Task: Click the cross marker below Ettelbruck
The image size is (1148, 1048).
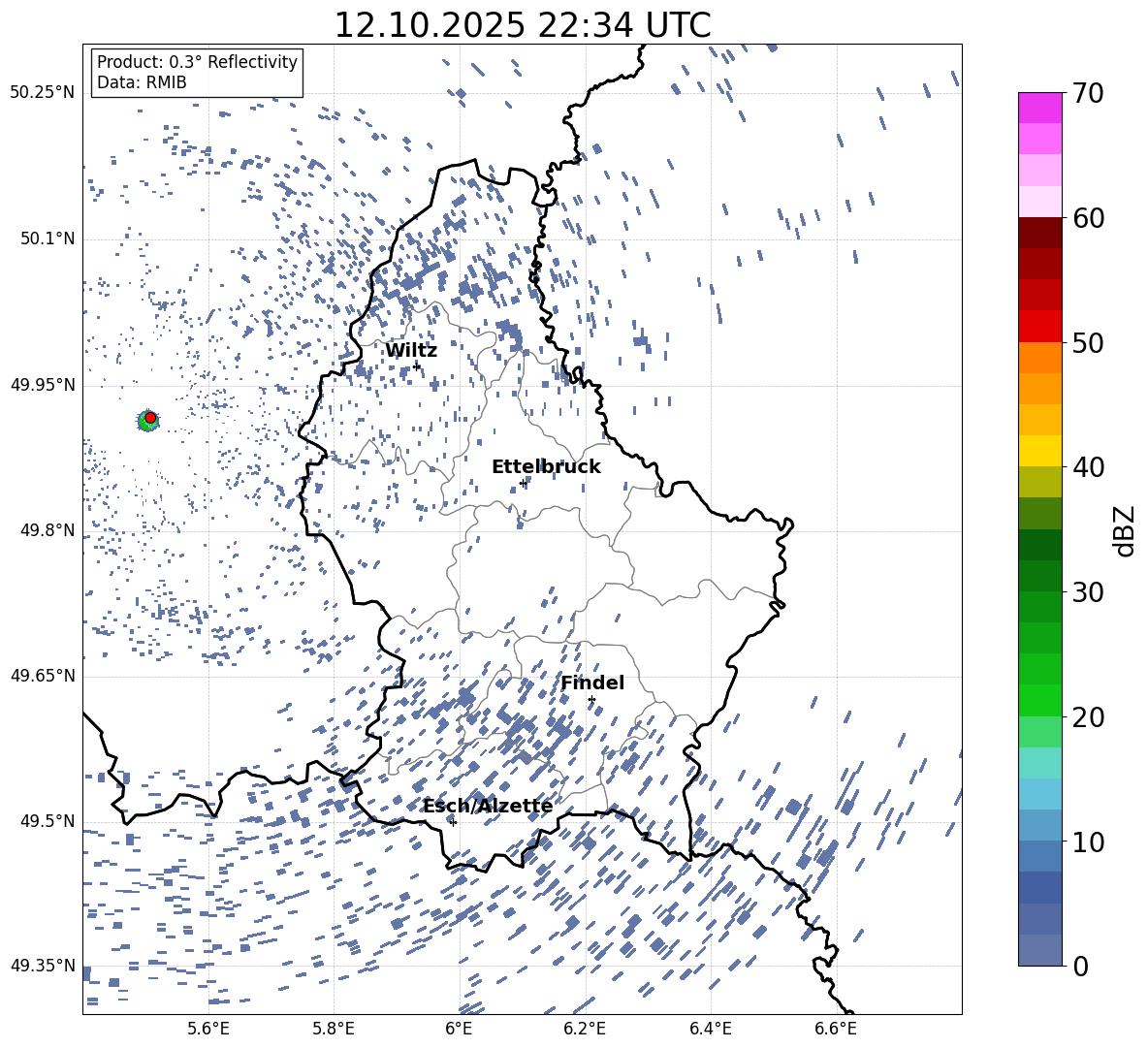Action: click(x=523, y=483)
